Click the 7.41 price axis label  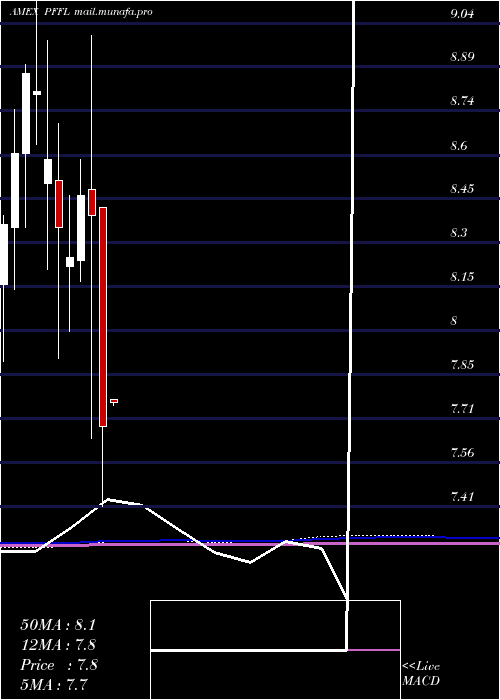click(x=462, y=496)
